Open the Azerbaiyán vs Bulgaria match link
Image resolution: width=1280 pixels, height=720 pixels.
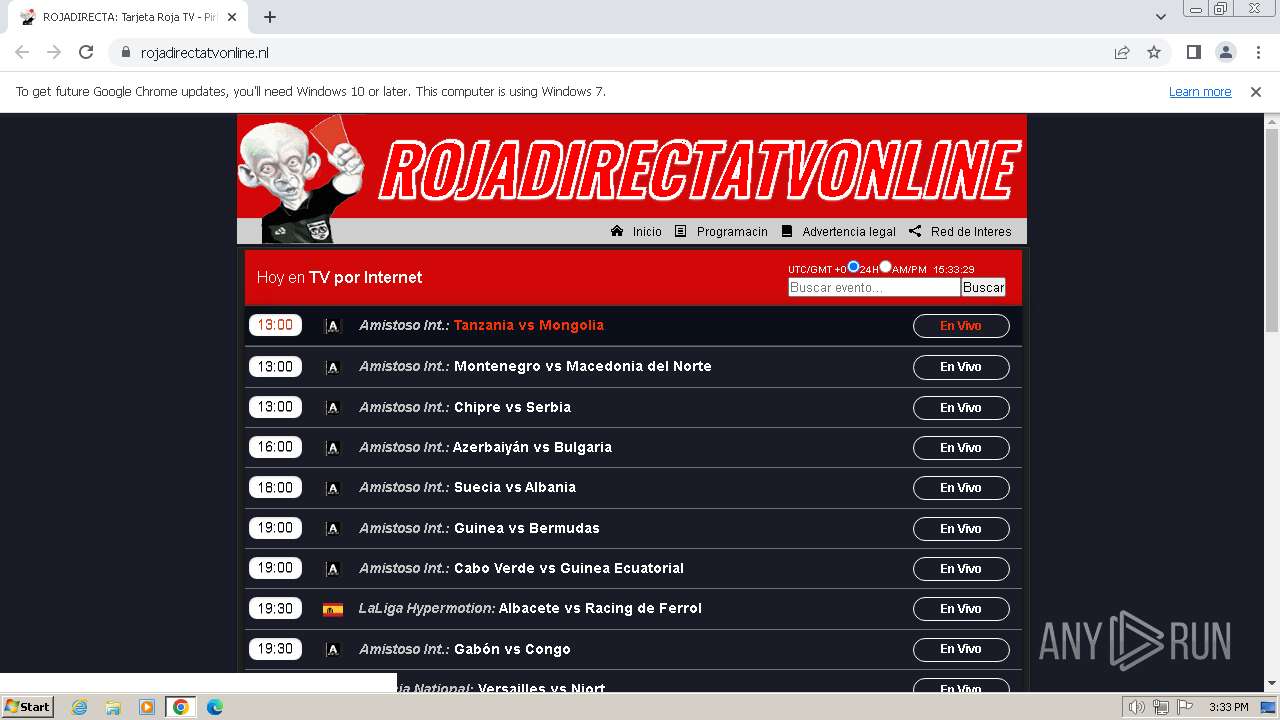(x=532, y=447)
